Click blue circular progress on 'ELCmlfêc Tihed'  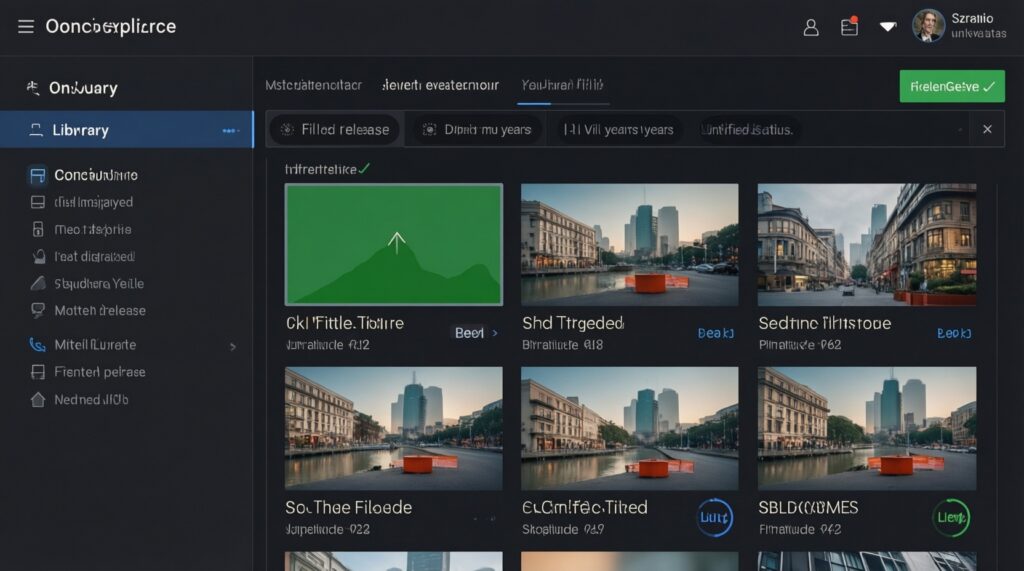coord(714,517)
